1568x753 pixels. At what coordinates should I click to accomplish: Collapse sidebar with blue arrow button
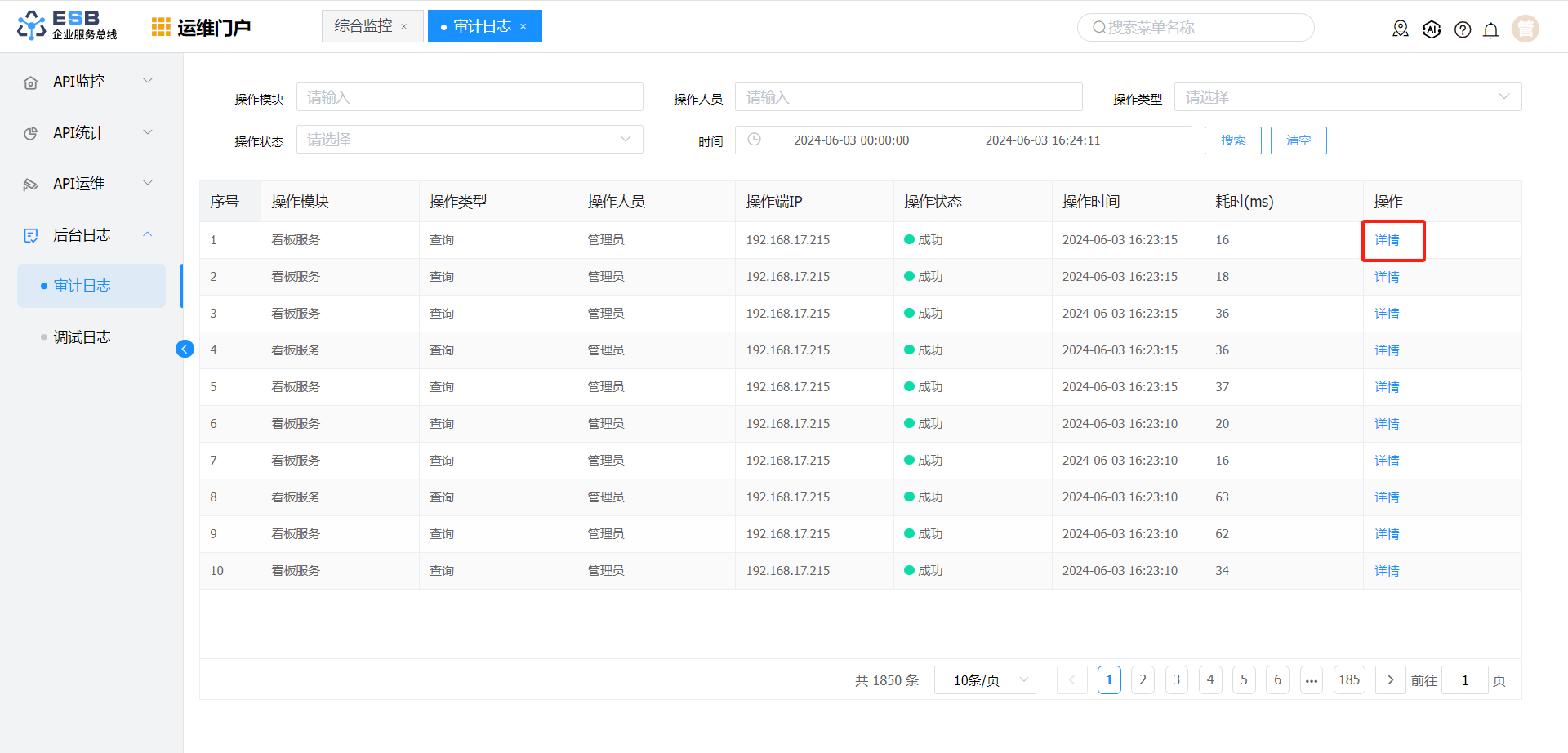click(x=185, y=350)
